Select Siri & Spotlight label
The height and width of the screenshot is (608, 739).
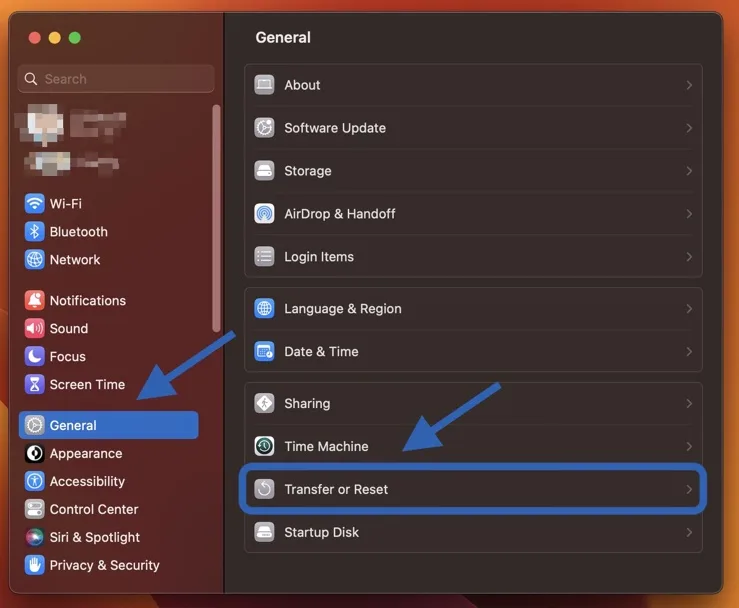[x=95, y=537]
